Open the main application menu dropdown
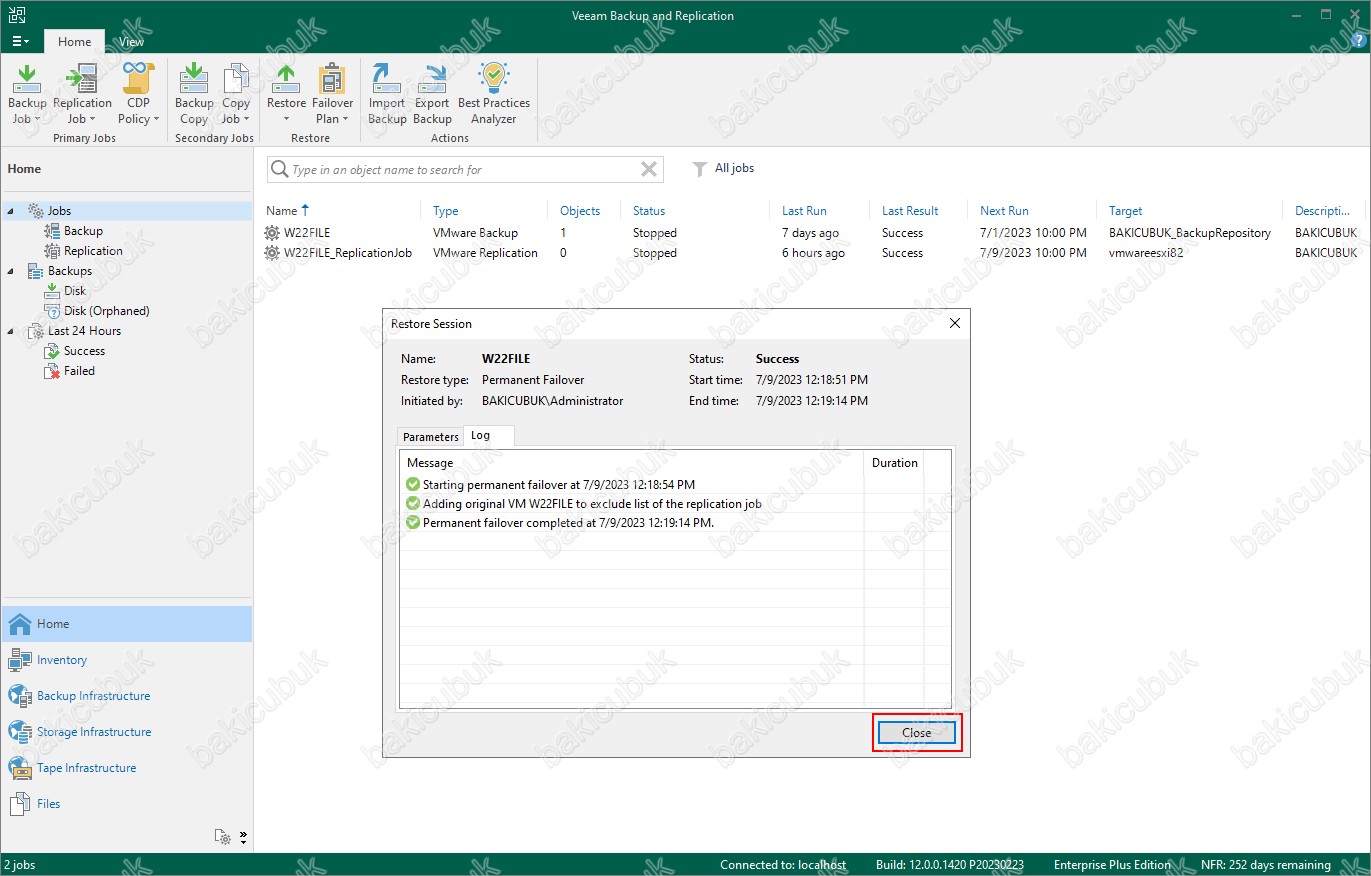 [x=21, y=42]
